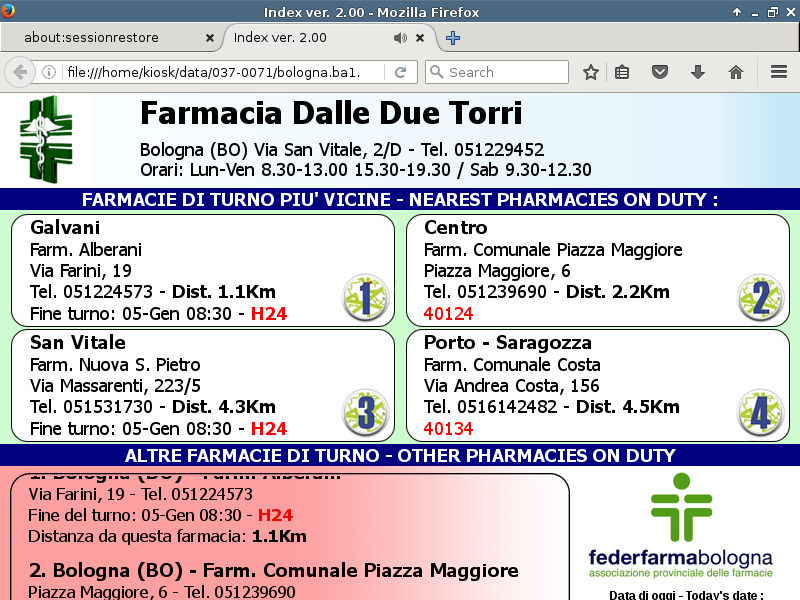Show bookmarks list icon in toolbar

click(622, 72)
